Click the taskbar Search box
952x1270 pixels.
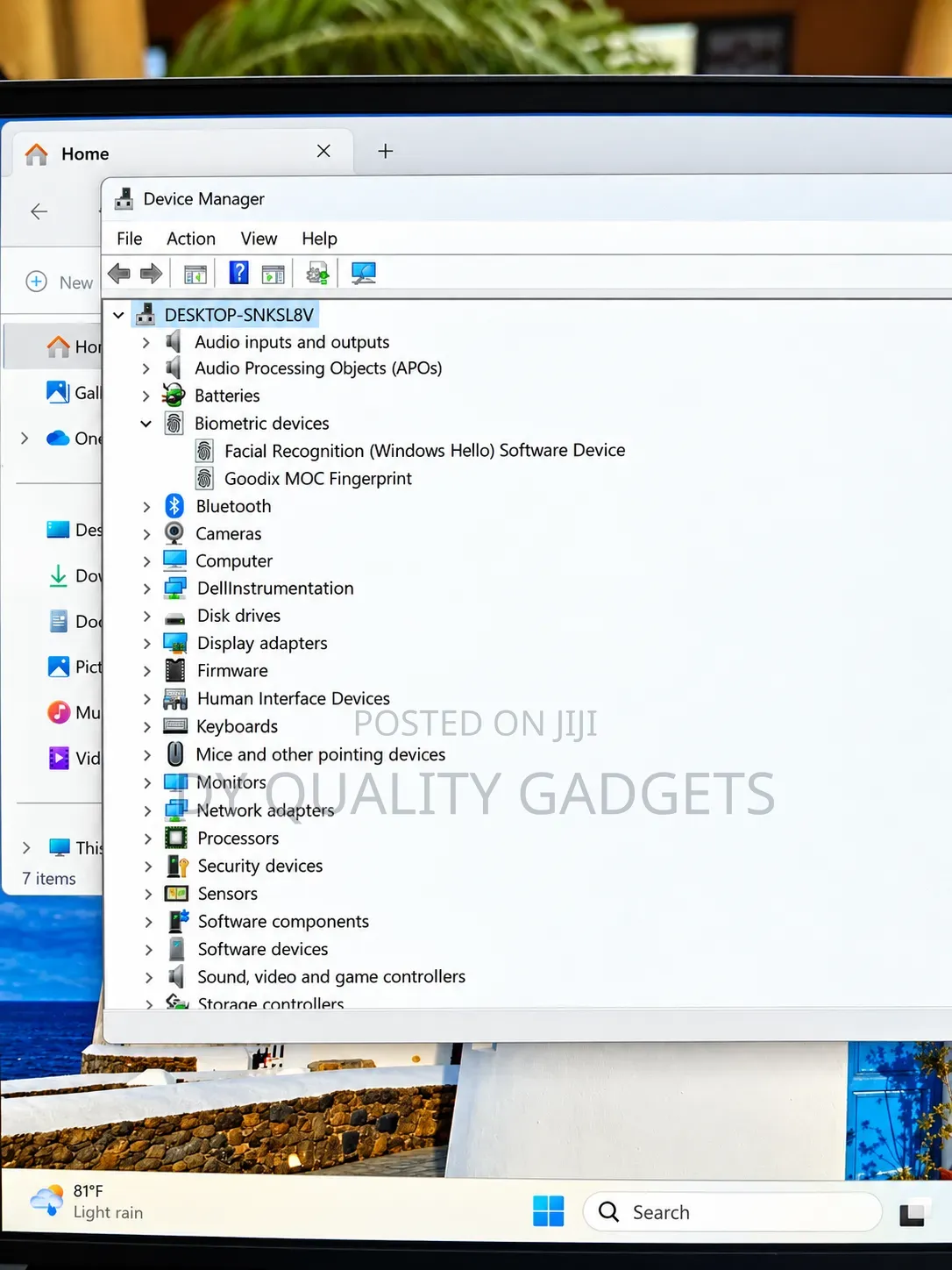pos(732,1212)
